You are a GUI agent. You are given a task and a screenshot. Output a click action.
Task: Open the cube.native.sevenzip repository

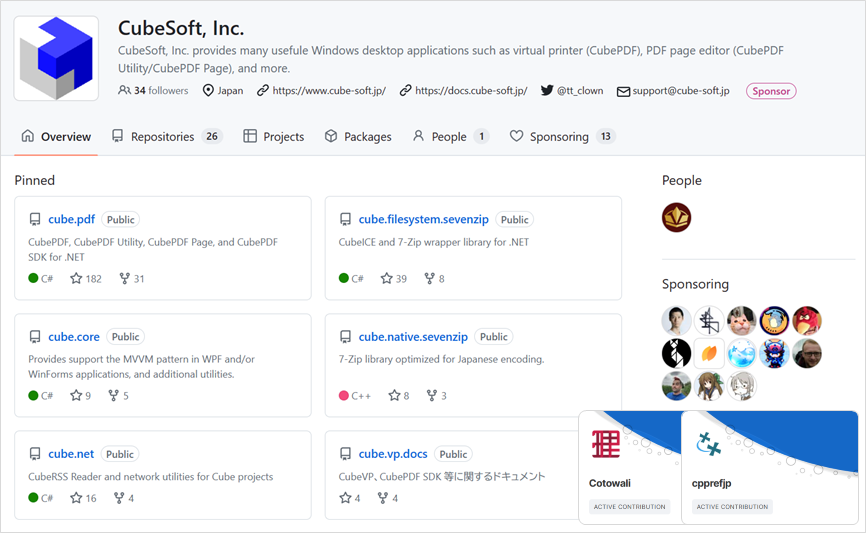point(413,336)
